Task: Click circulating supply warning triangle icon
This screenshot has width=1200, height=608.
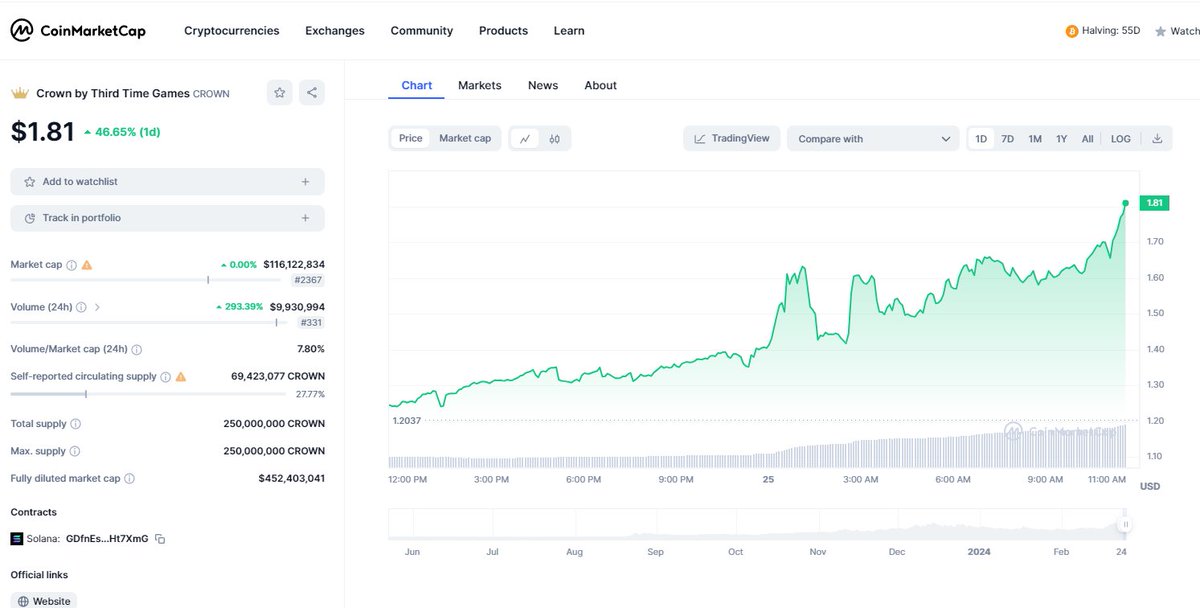Action: point(181,377)
